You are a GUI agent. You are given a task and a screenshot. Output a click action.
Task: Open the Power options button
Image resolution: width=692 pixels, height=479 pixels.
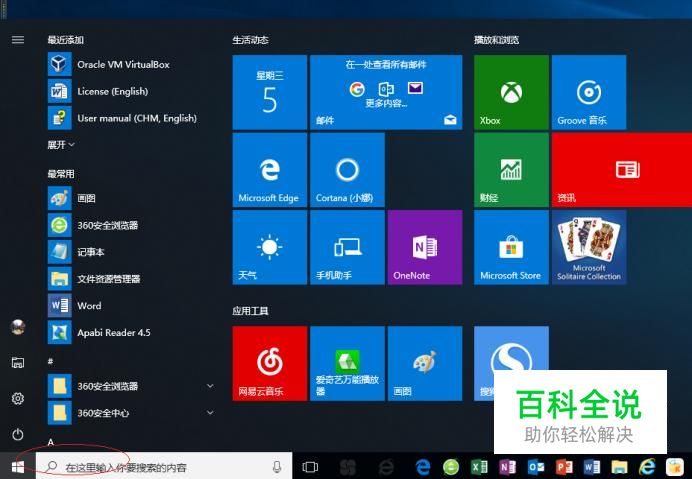point(18,435)
